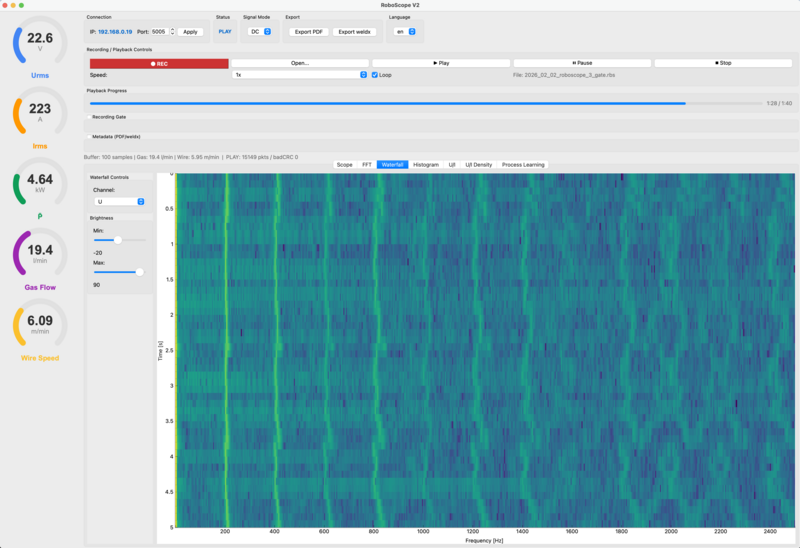The width and height of the screenshot is (800, 548).
Task: Open the Histogram tab
Action: (x=426, y=164)
